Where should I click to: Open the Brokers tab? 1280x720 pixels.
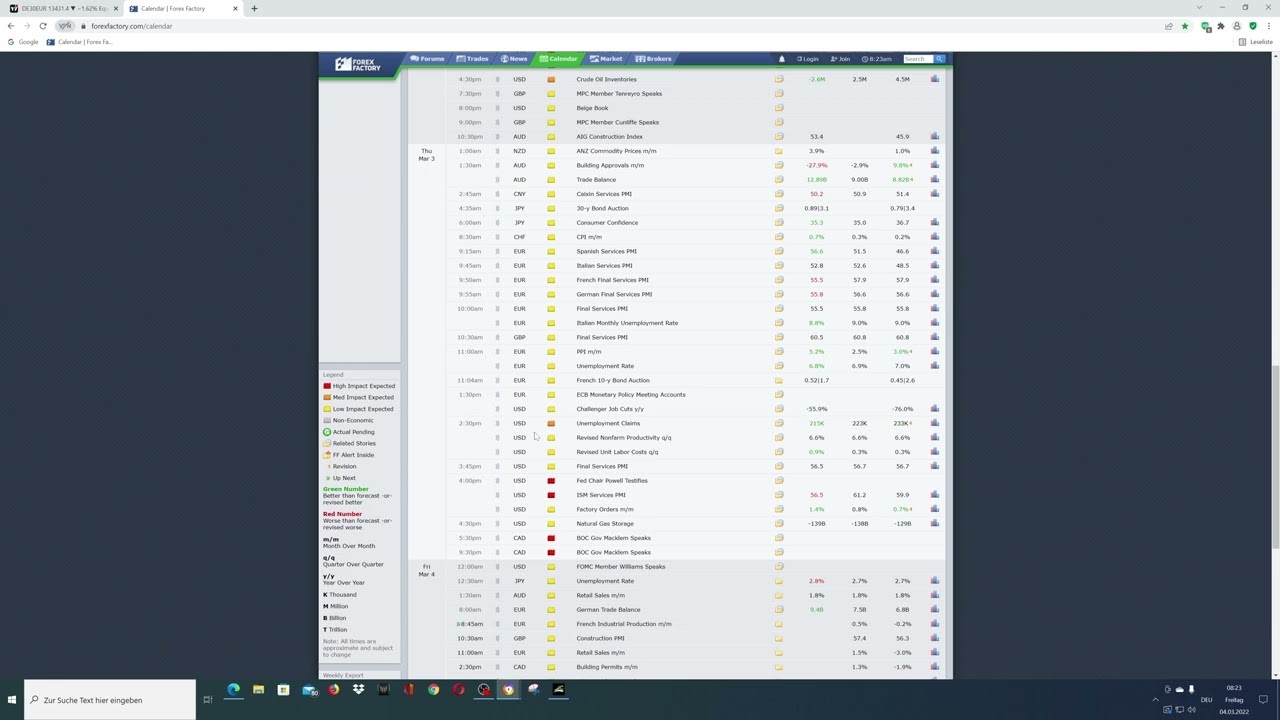click(x=654, y=59)
